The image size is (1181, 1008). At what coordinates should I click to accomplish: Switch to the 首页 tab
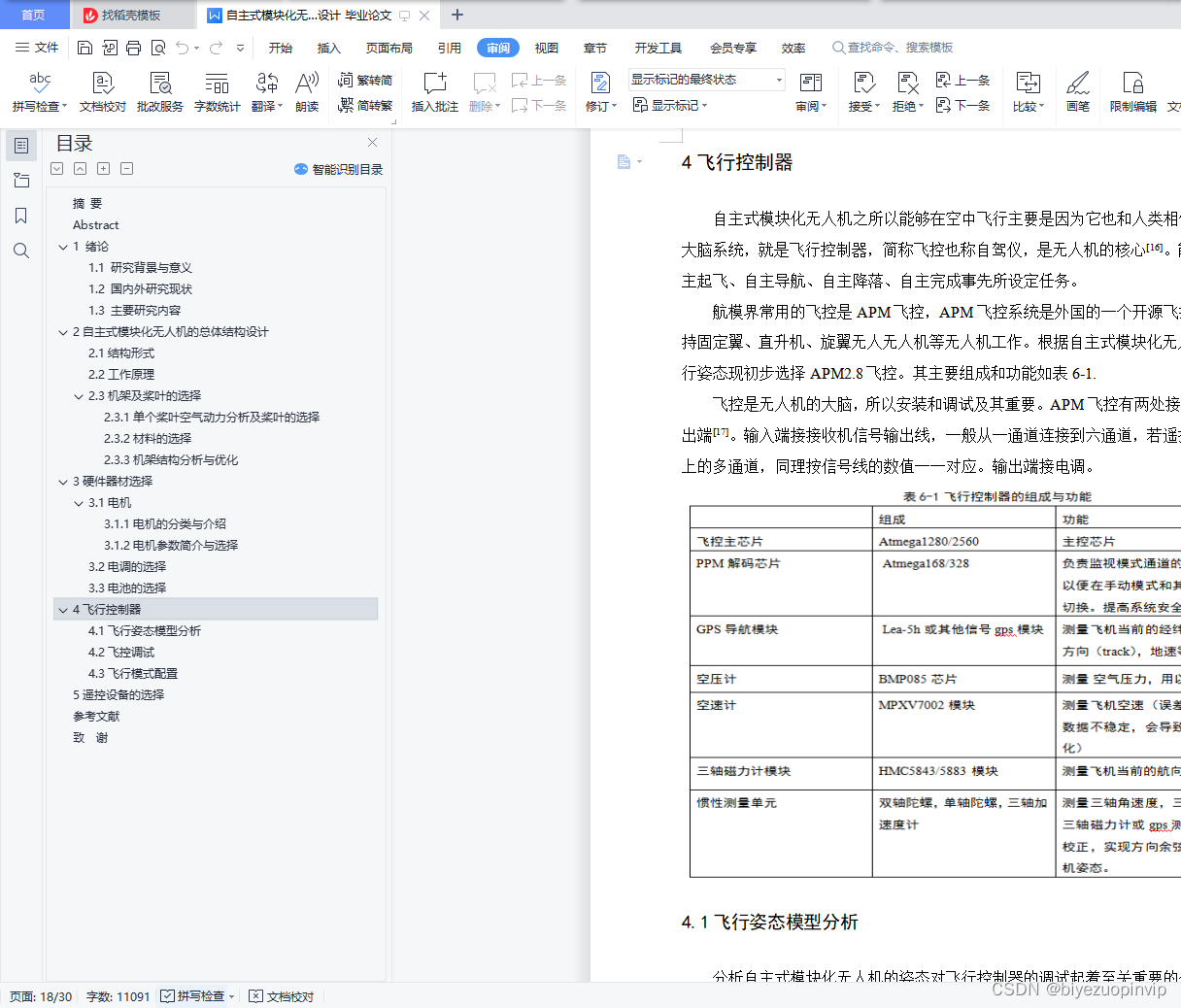33,15
